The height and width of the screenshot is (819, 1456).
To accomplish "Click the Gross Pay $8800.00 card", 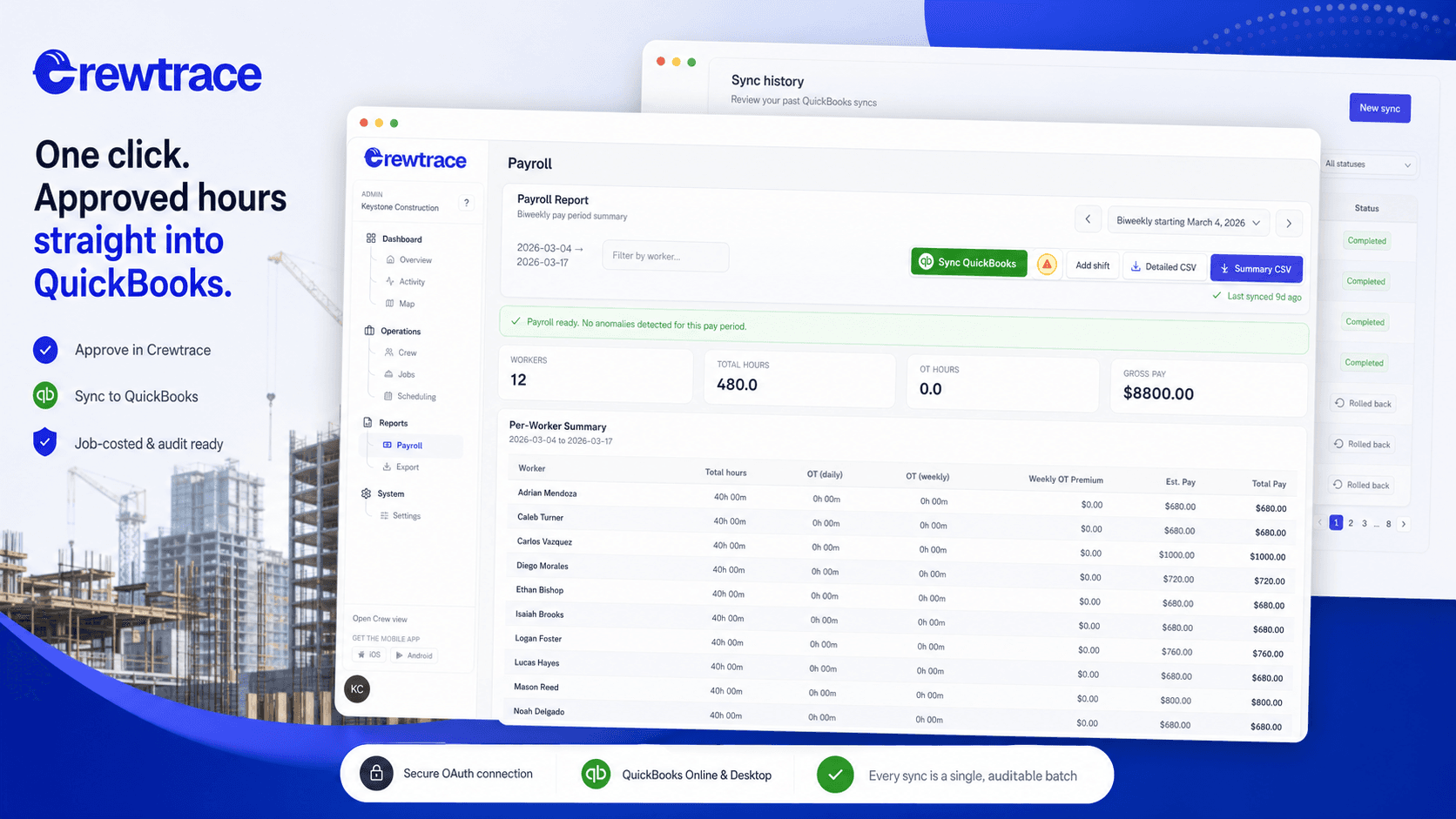I will (x=1207, y=387).
